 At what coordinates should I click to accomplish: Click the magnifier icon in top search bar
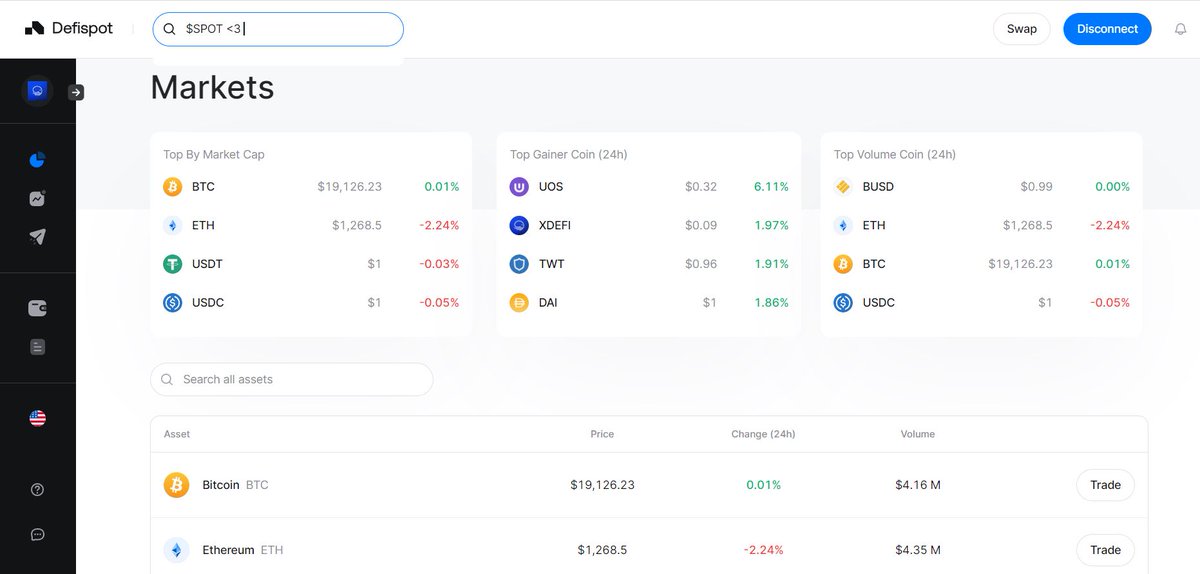pyautogui.click(x=170, y=29)
